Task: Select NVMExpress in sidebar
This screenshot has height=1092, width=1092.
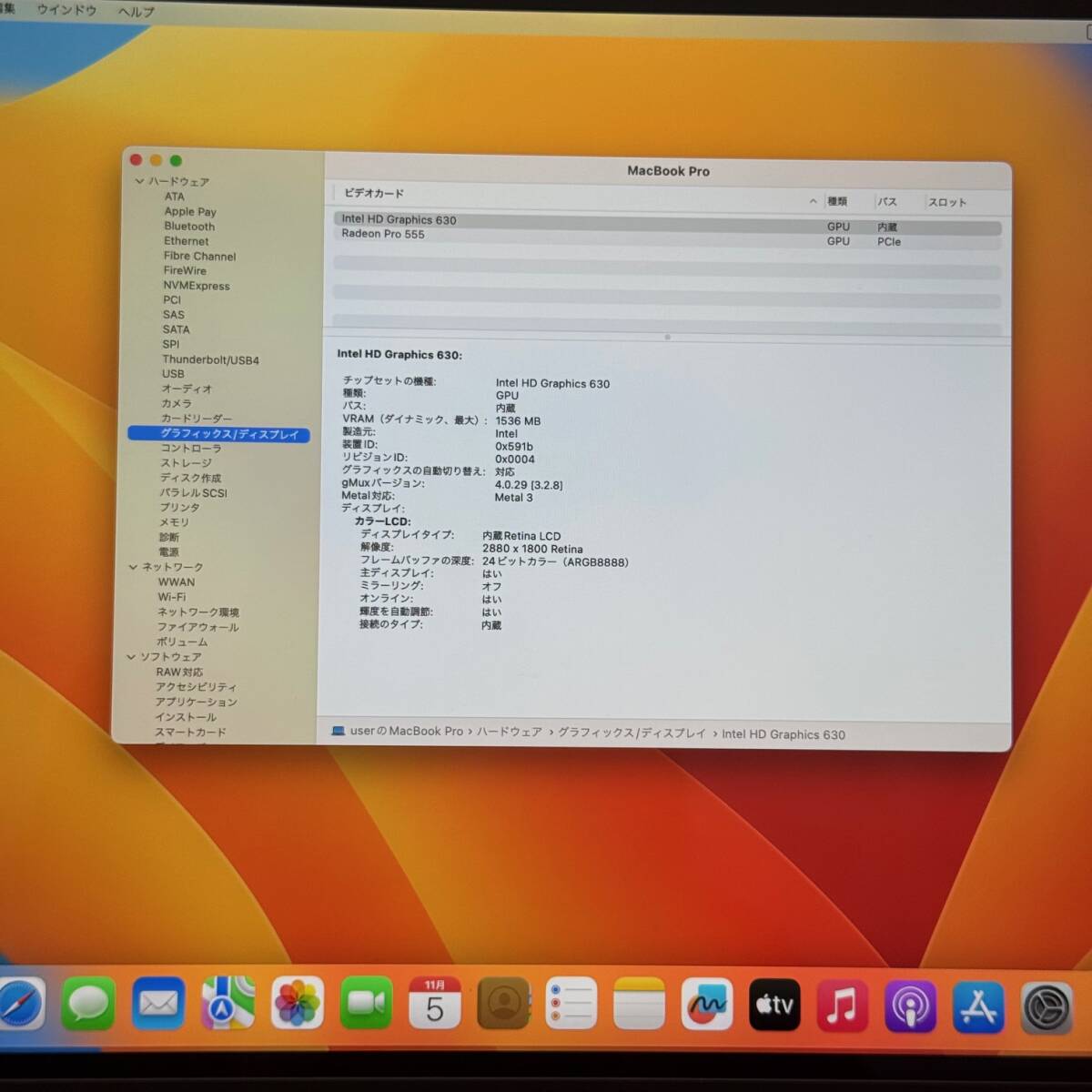Action: [197, 286]
